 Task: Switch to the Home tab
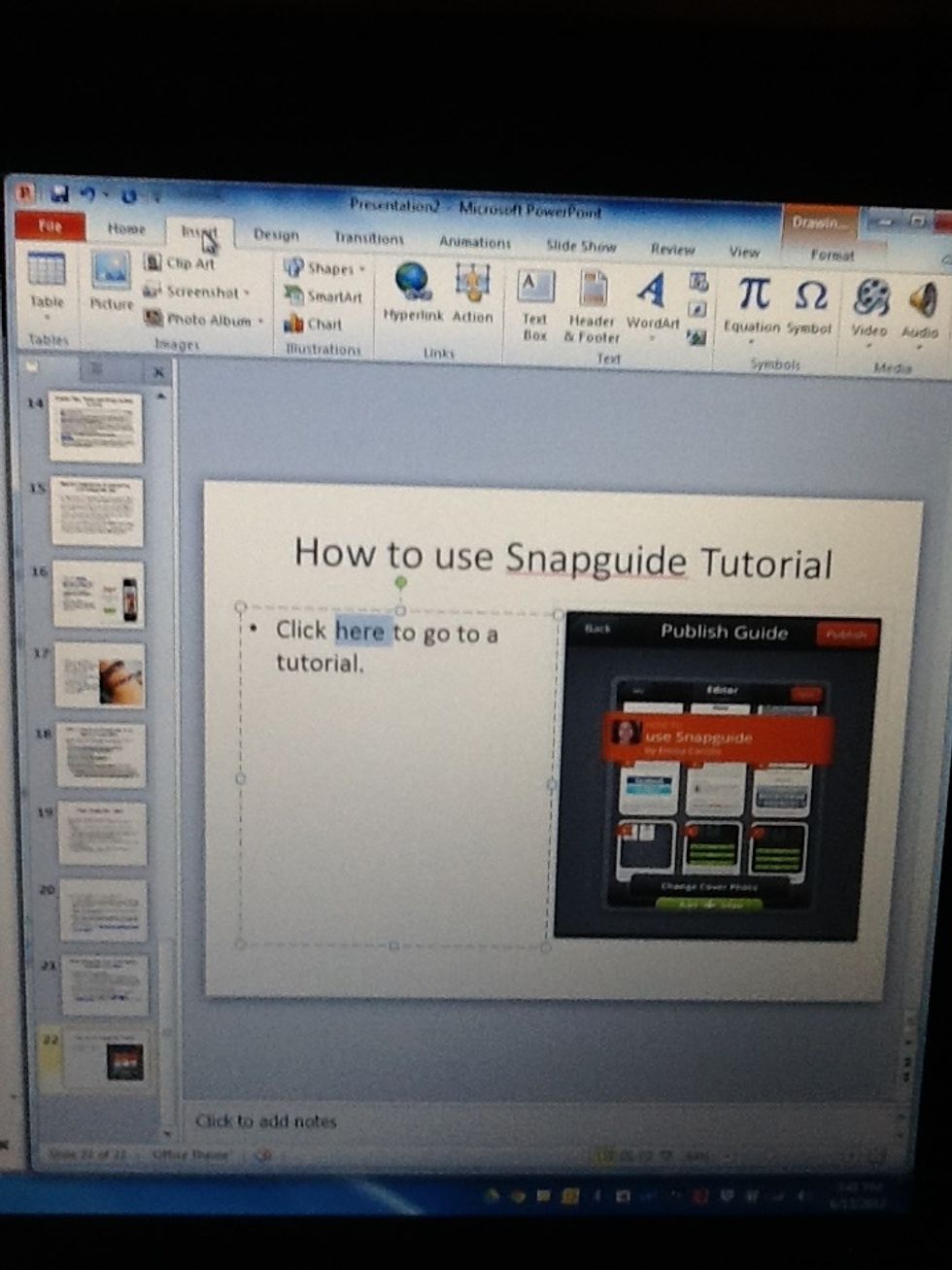click(x=126, y=228)
